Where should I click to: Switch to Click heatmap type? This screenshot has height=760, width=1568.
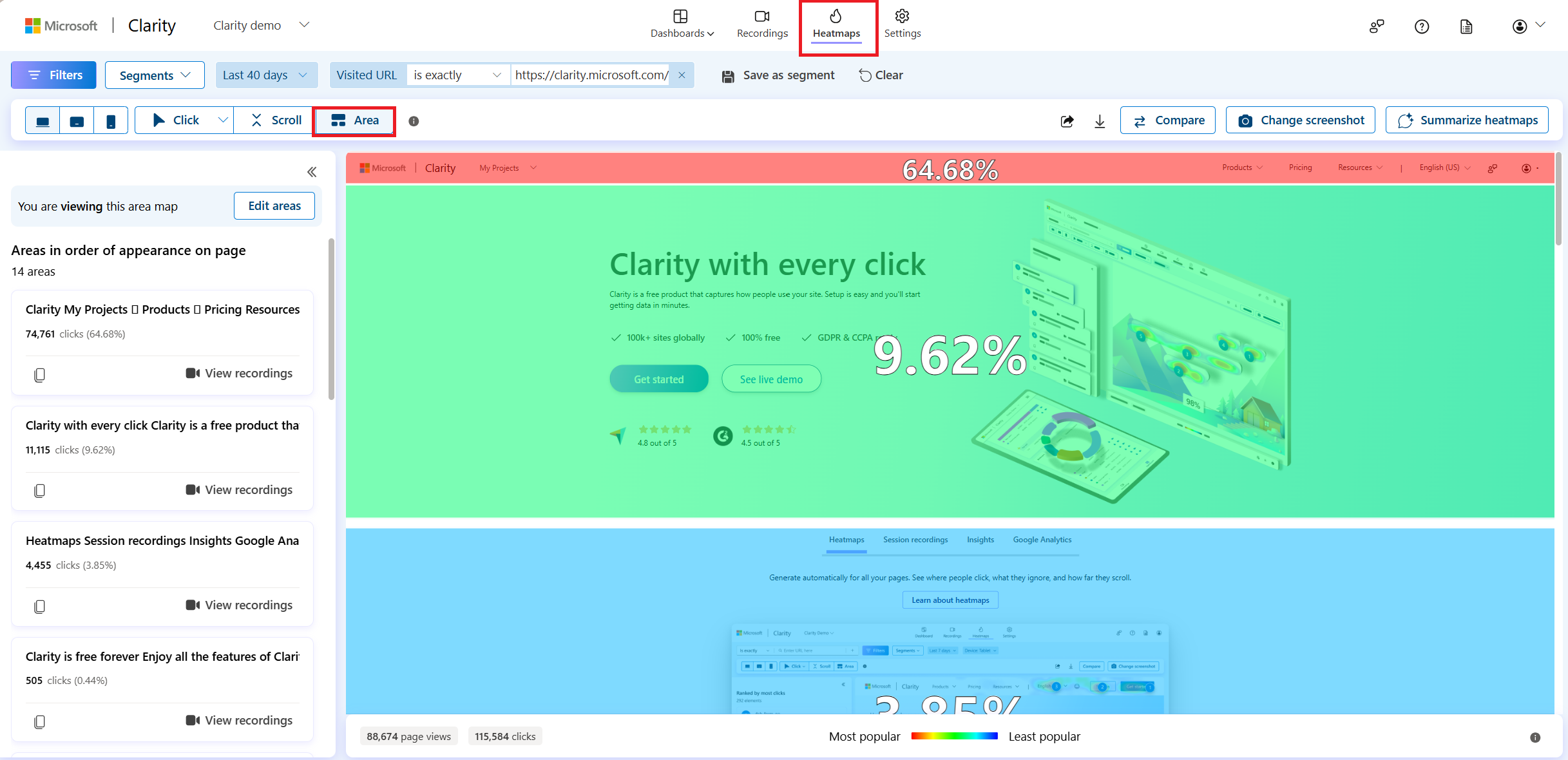pos(175,120)
